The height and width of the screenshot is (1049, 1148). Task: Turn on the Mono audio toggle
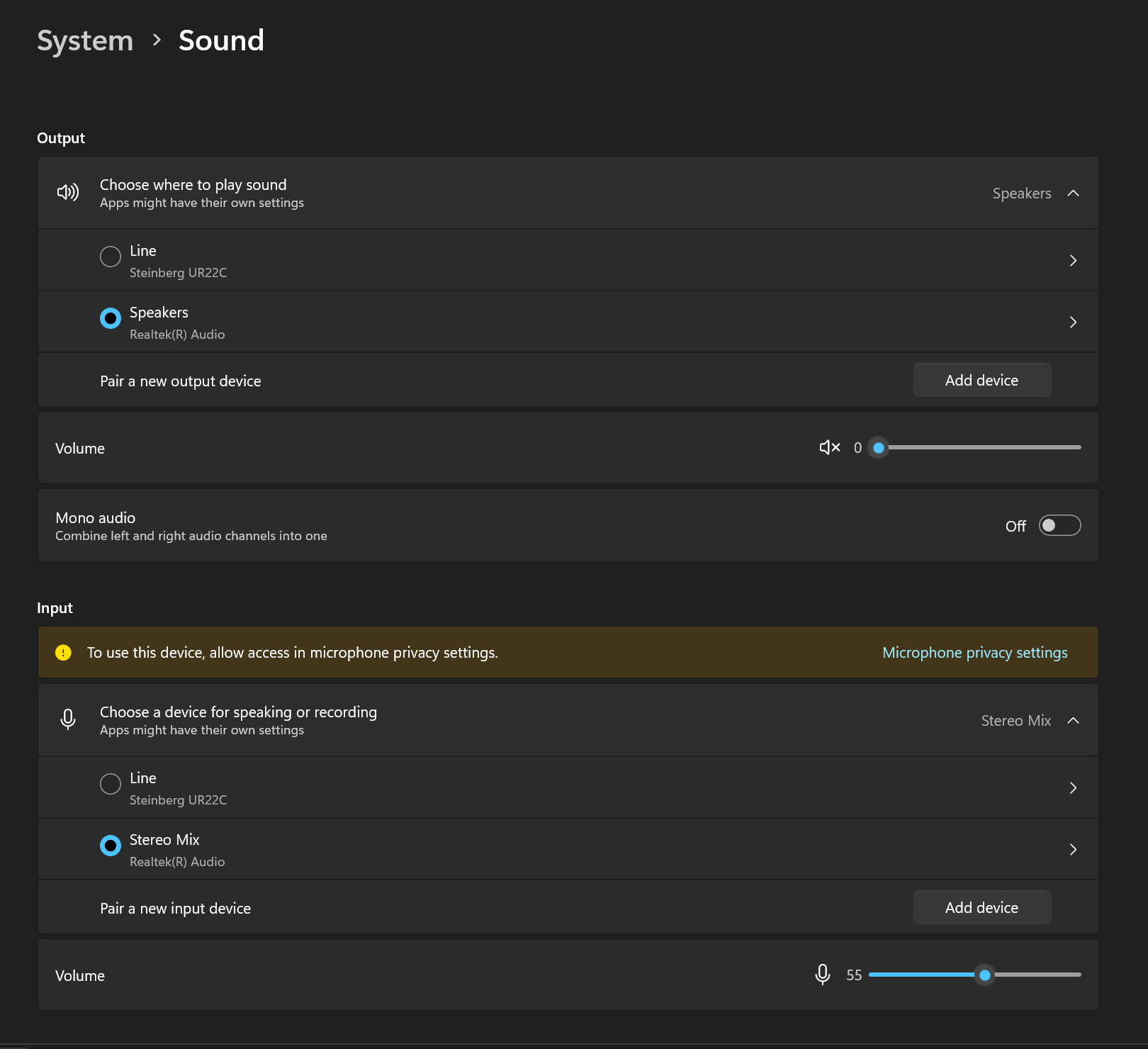1059,525
